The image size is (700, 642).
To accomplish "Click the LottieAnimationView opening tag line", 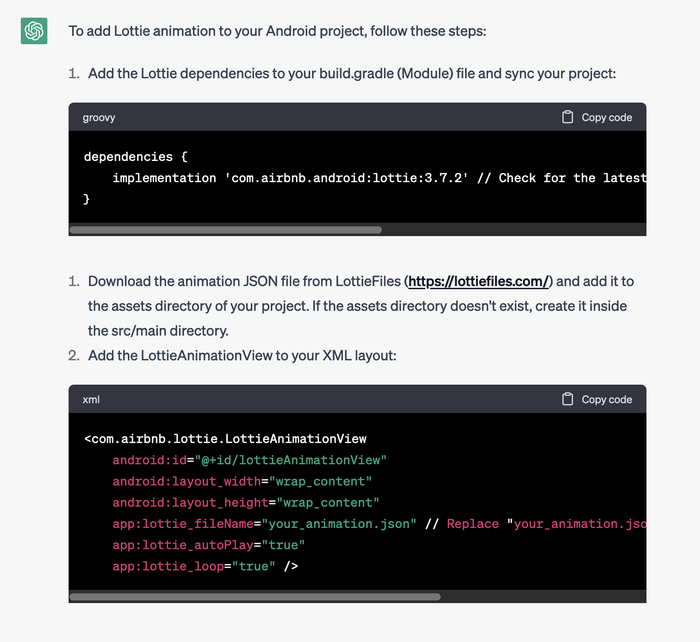I will [x=225, y=438].
